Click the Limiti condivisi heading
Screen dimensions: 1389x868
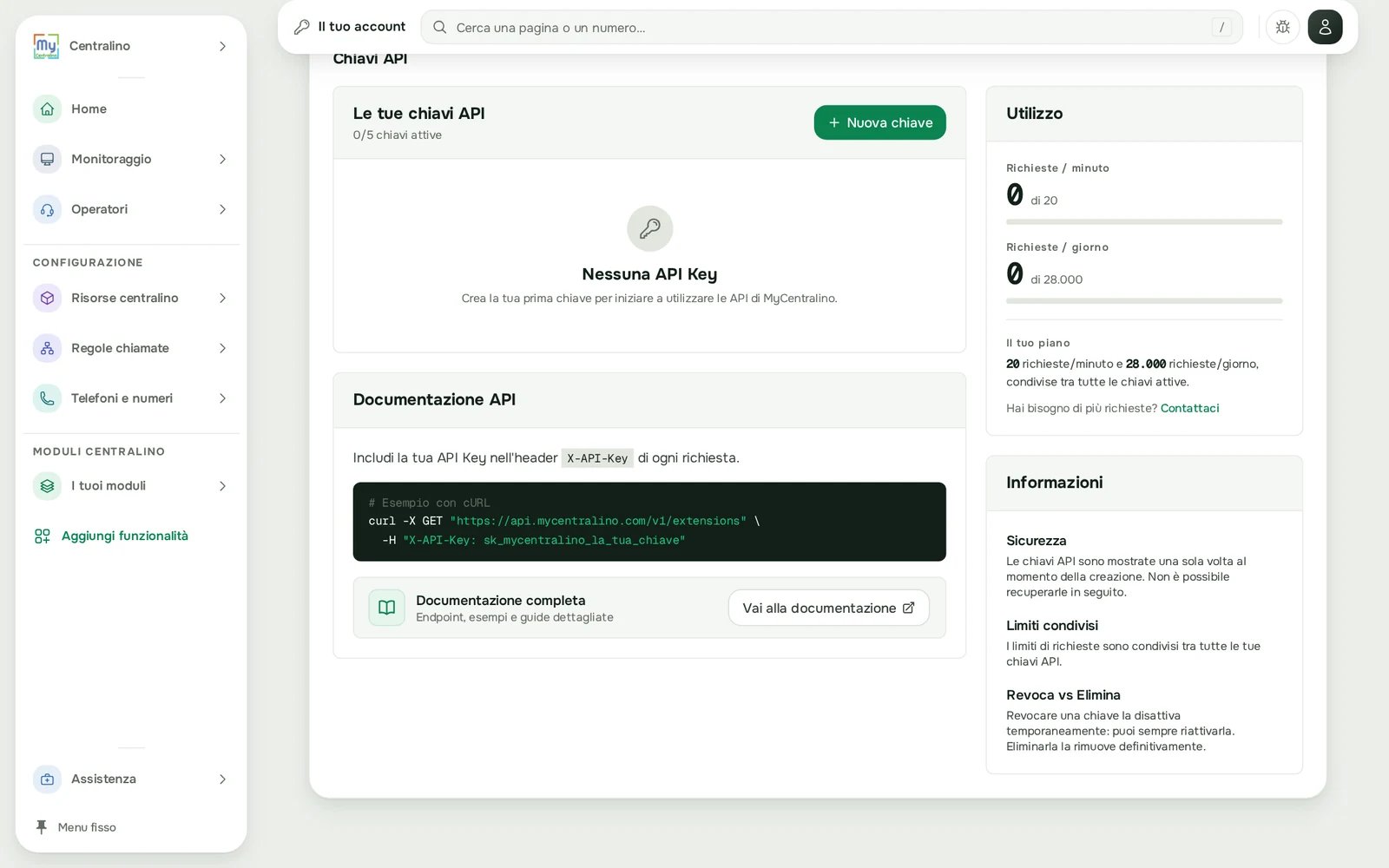tap(1051, 626)
